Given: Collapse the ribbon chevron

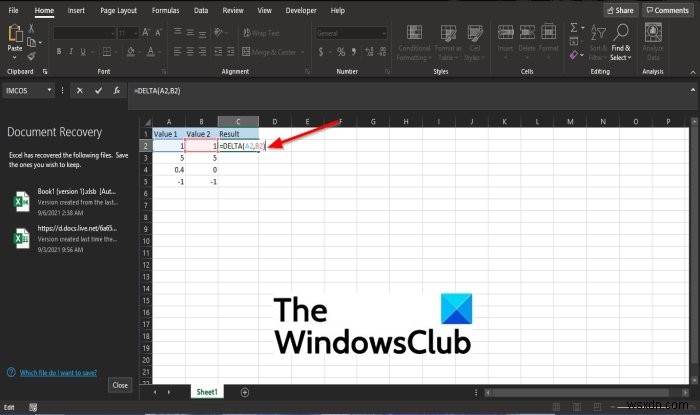Looking at the screenshot, I should coord(693,72).
